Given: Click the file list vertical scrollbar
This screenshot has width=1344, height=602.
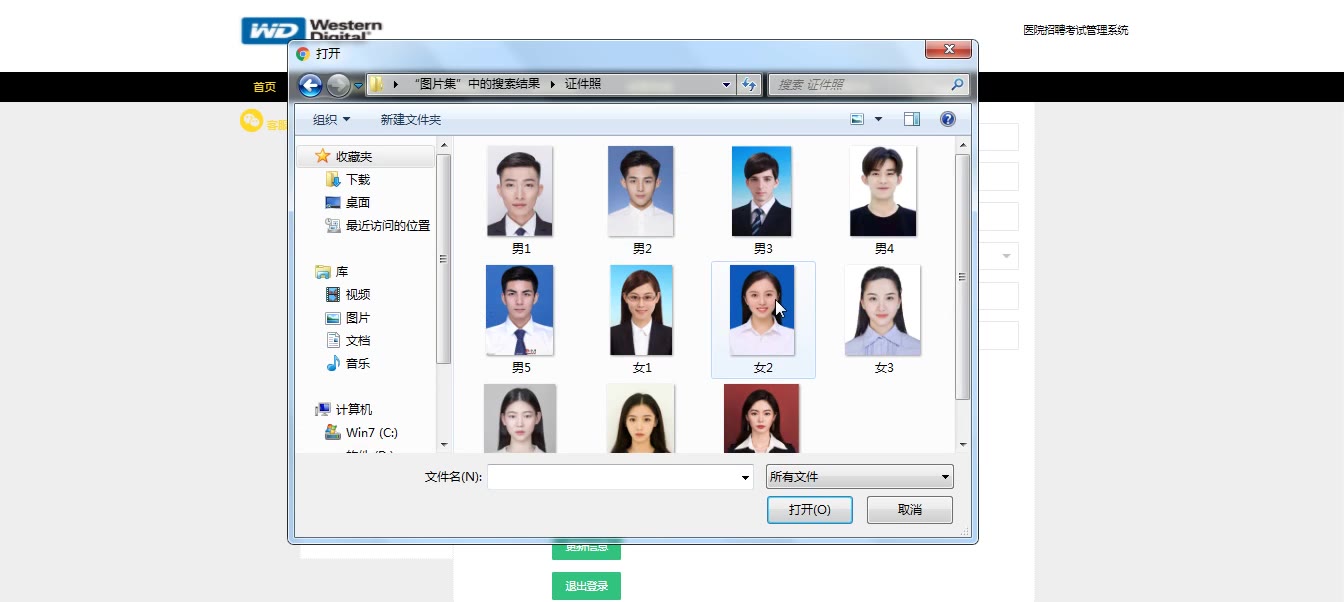Looking at the screenshot, I should 963,277.
